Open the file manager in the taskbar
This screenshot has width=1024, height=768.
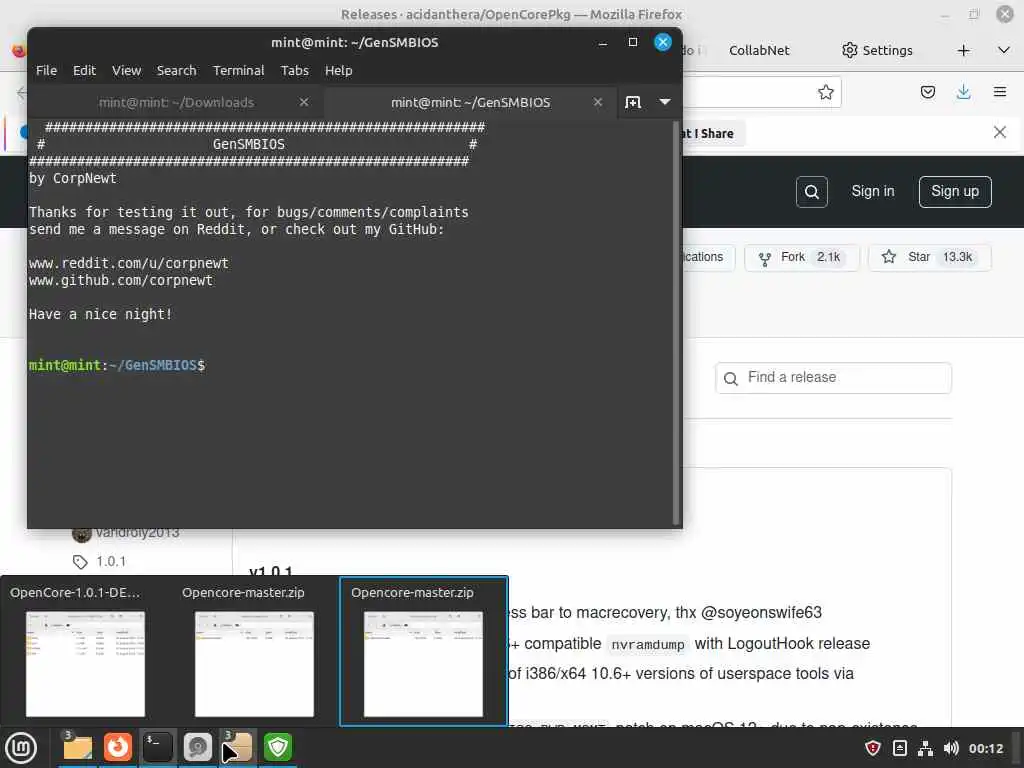click(78, 748)
